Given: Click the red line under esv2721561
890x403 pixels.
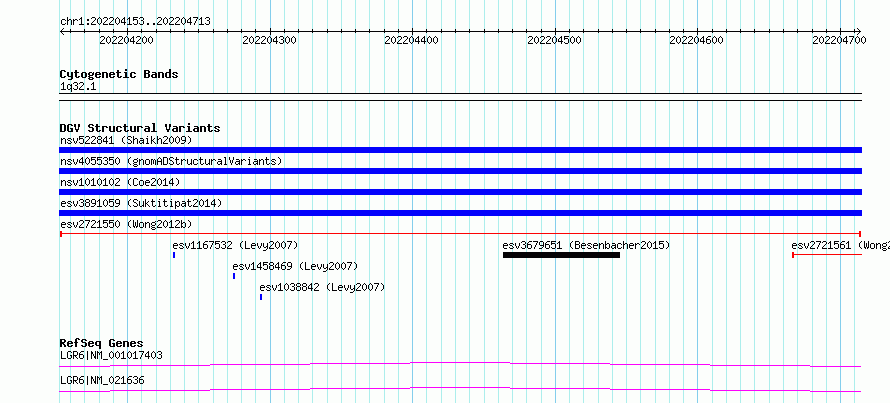Looking at the screenshot, I should pos(827,255).
